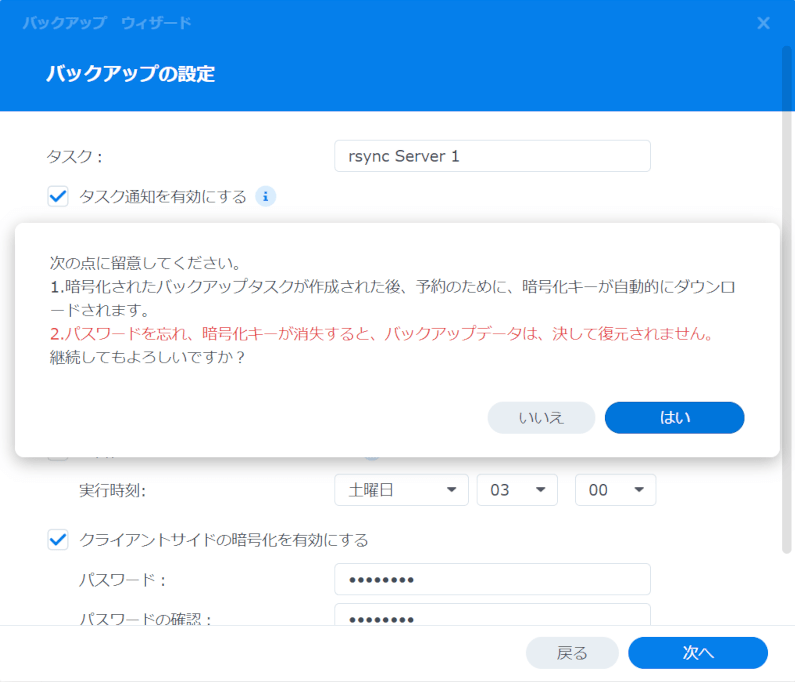Click into the パスワードの確認 input field
Screen dimensions: 795x682
click(492, 615)
